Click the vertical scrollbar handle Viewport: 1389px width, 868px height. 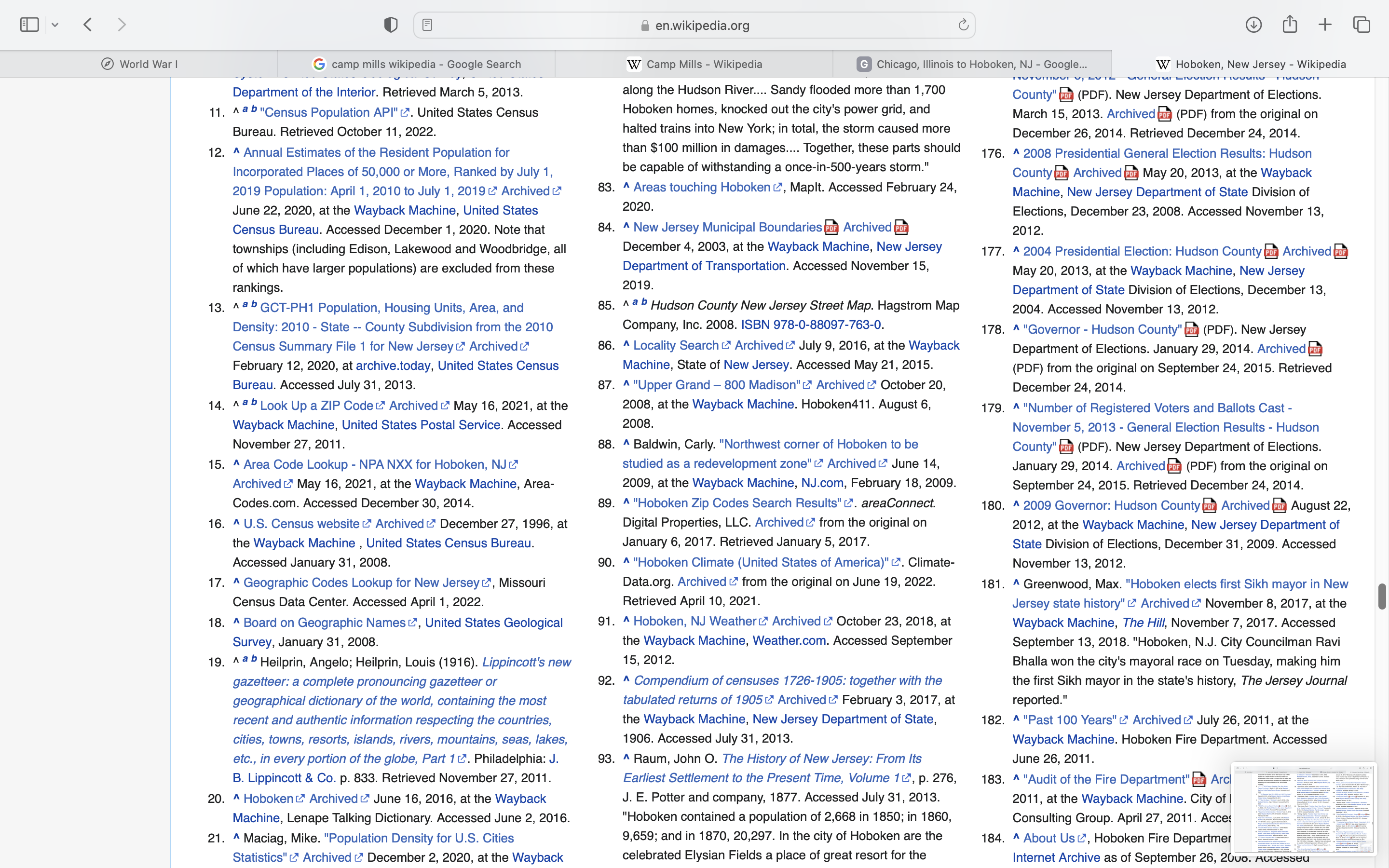[x=1382, y=597]
